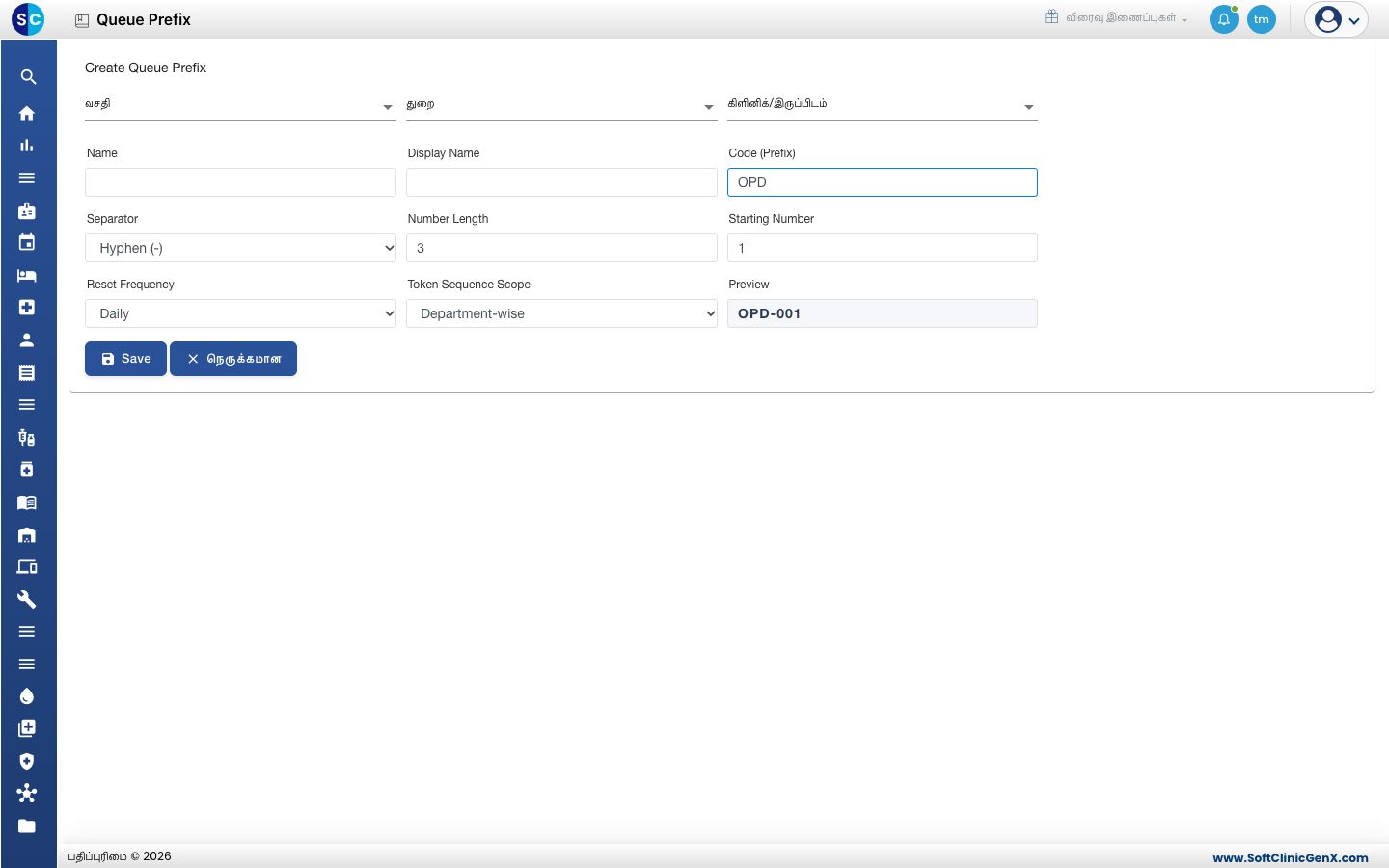Open the hub network icon
1389x868 pixels.
tap(27, 794)
